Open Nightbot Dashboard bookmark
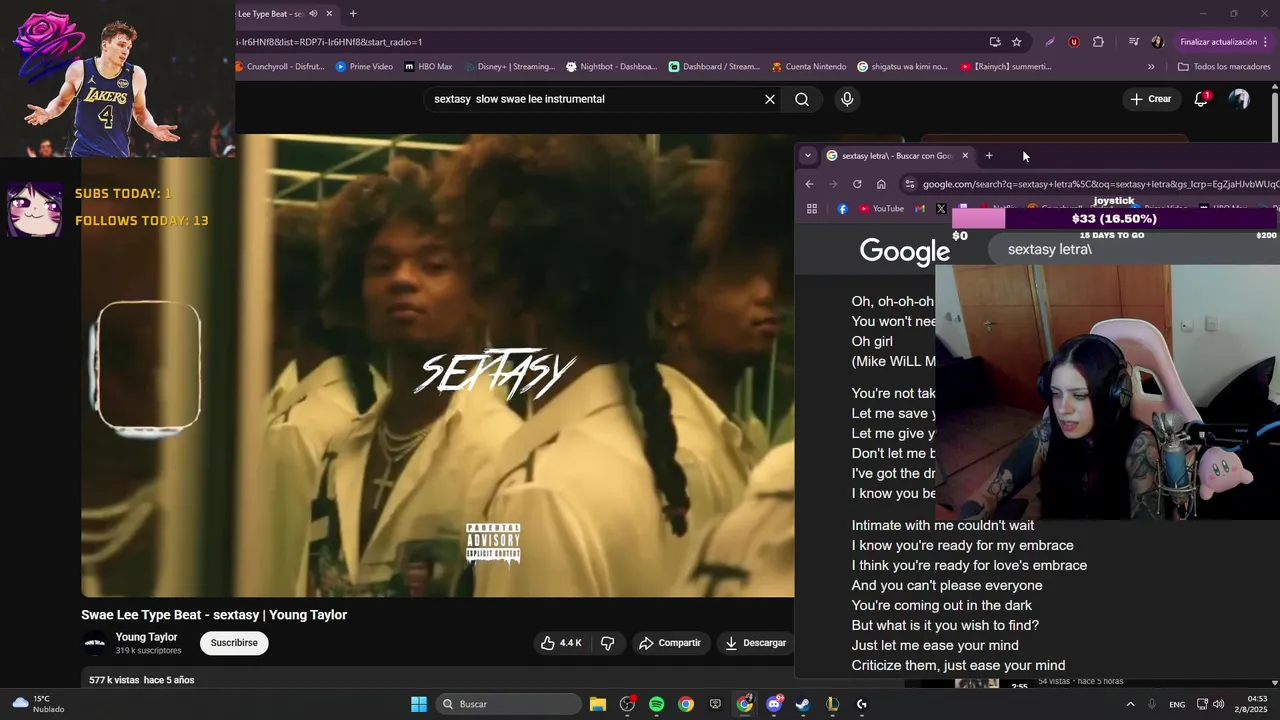This screenshot has width=1280, height=720. (612, 67)
